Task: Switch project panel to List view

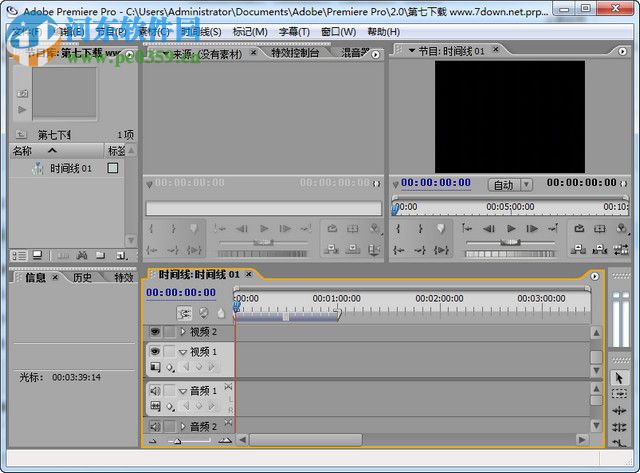Action: (19, 256)
